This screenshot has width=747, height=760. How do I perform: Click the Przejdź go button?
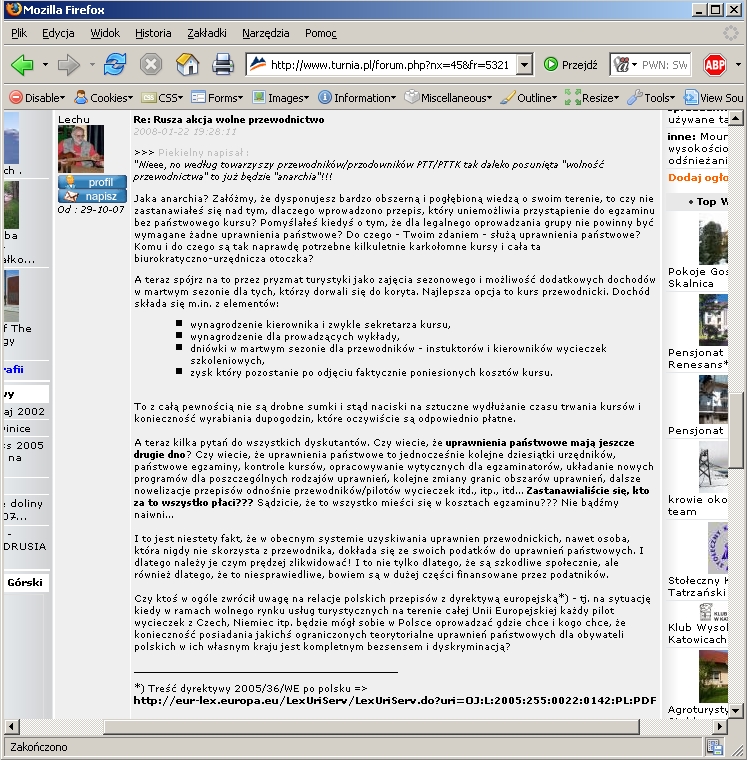tap(571, 64)
